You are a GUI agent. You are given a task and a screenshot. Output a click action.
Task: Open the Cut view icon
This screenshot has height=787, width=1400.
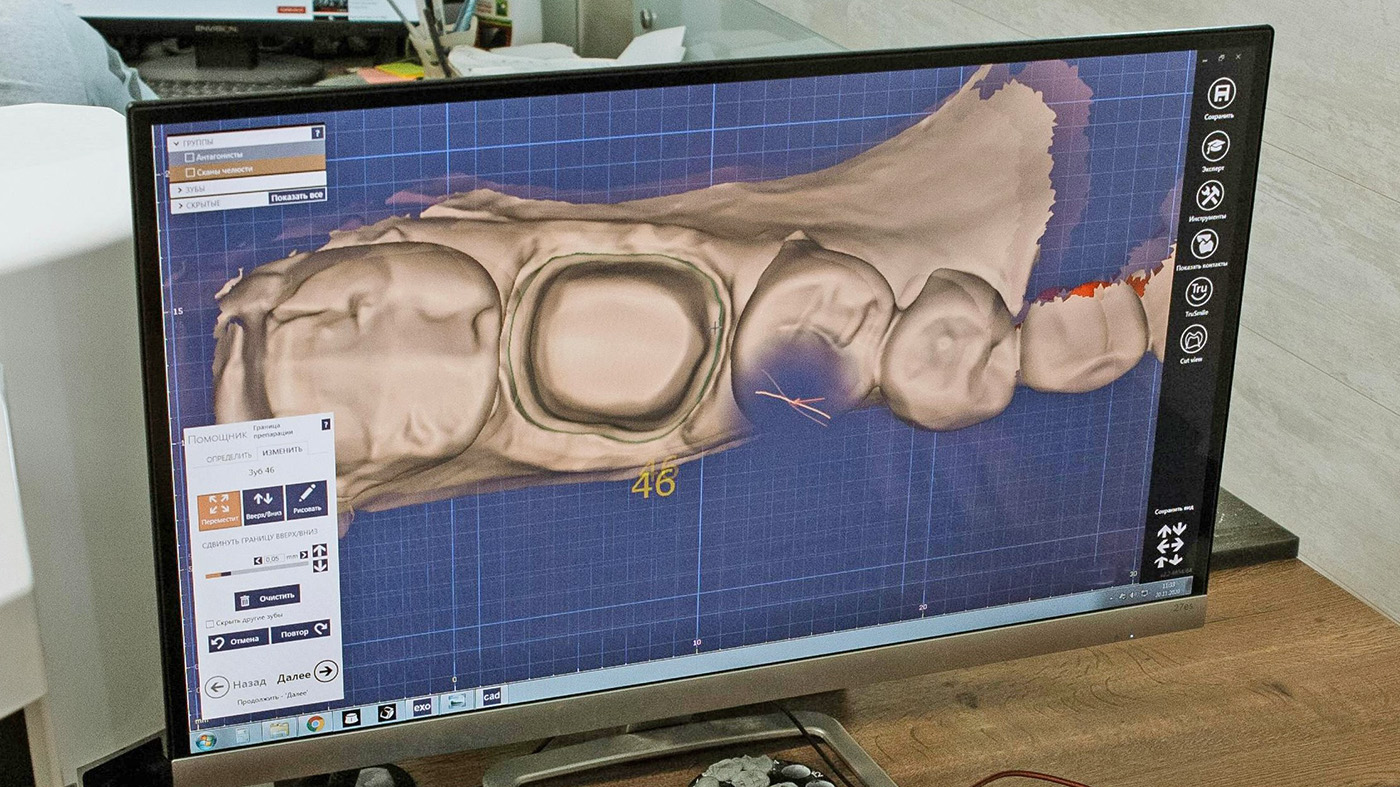1193,339
